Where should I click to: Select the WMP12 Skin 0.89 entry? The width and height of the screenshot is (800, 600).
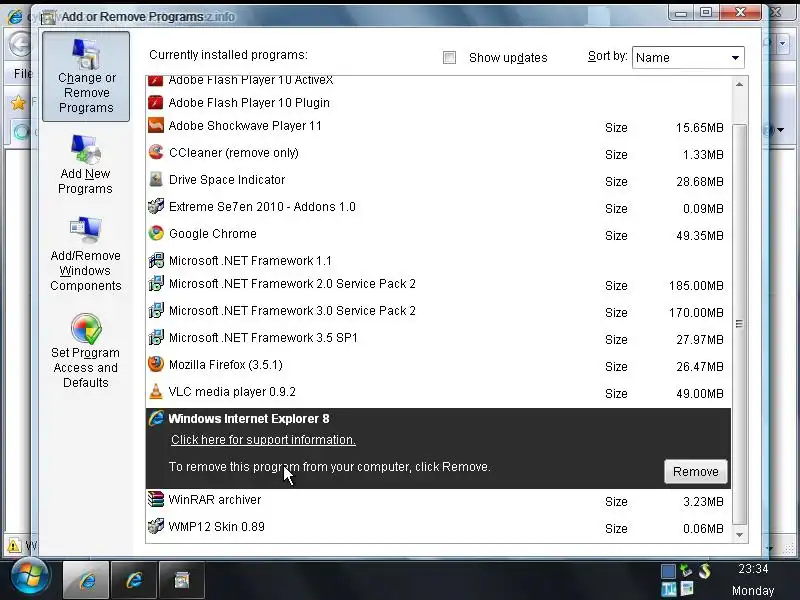(x=438, y=528)
